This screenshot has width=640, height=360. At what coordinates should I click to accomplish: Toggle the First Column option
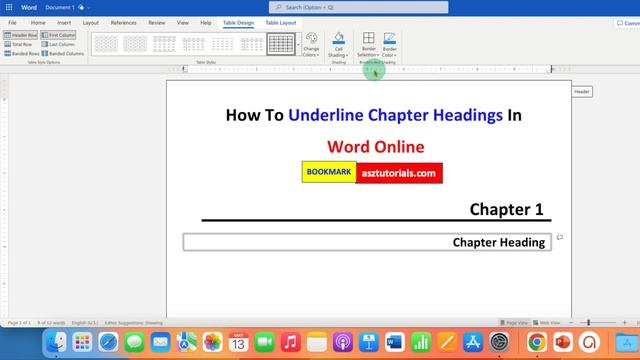[58, 35]
